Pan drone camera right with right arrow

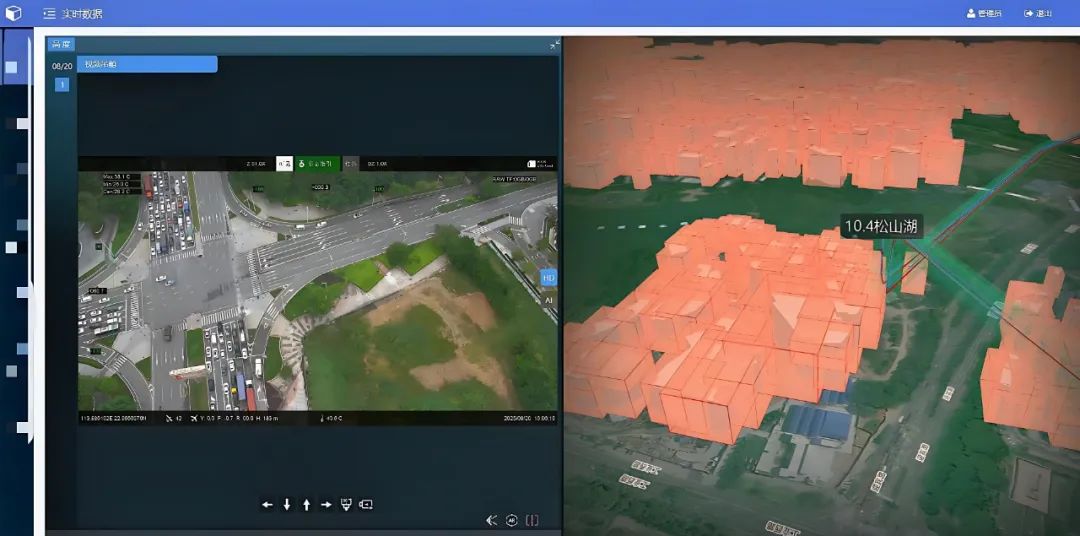326,505
